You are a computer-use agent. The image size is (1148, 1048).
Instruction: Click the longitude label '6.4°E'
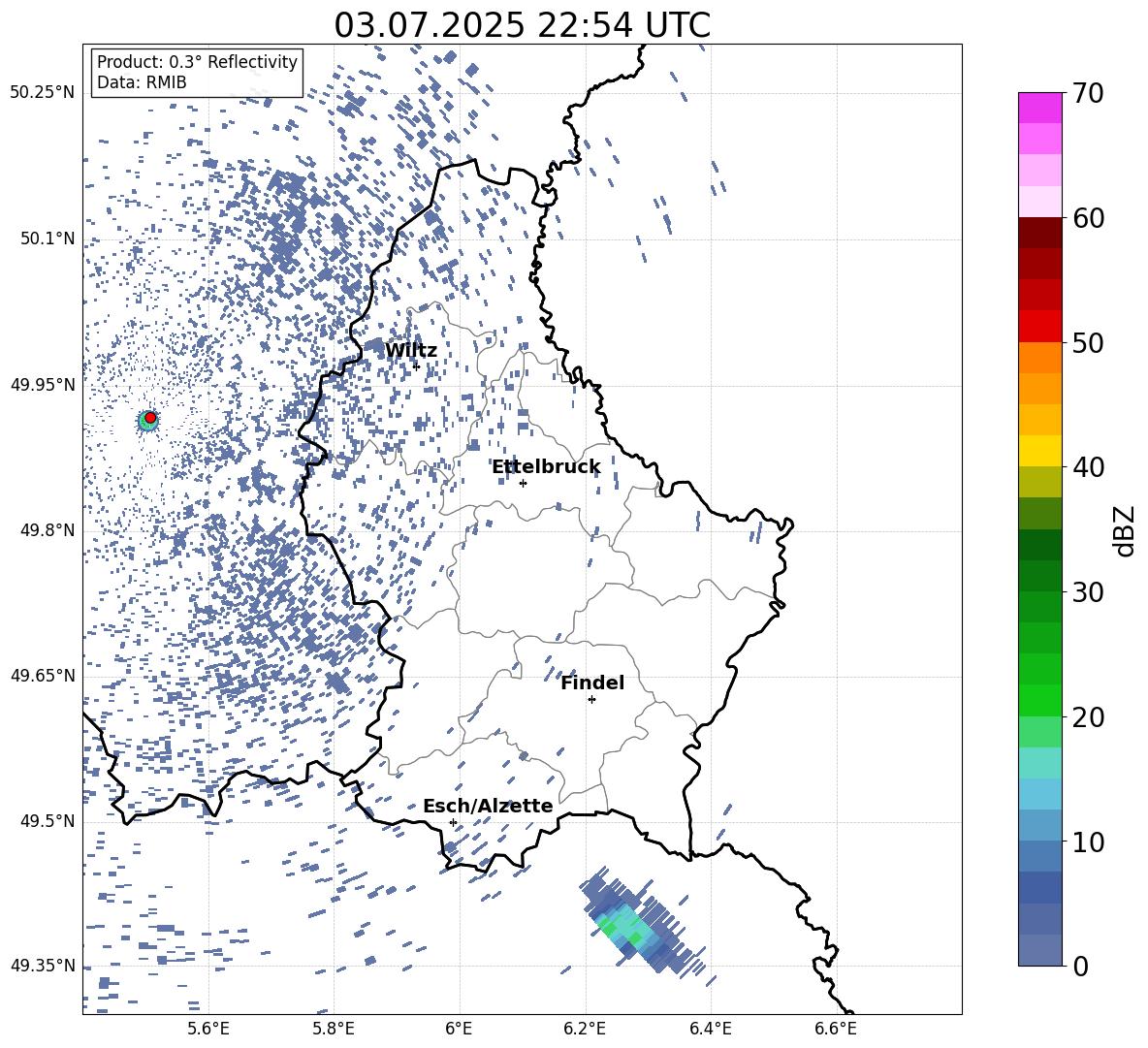[710, 1029]
